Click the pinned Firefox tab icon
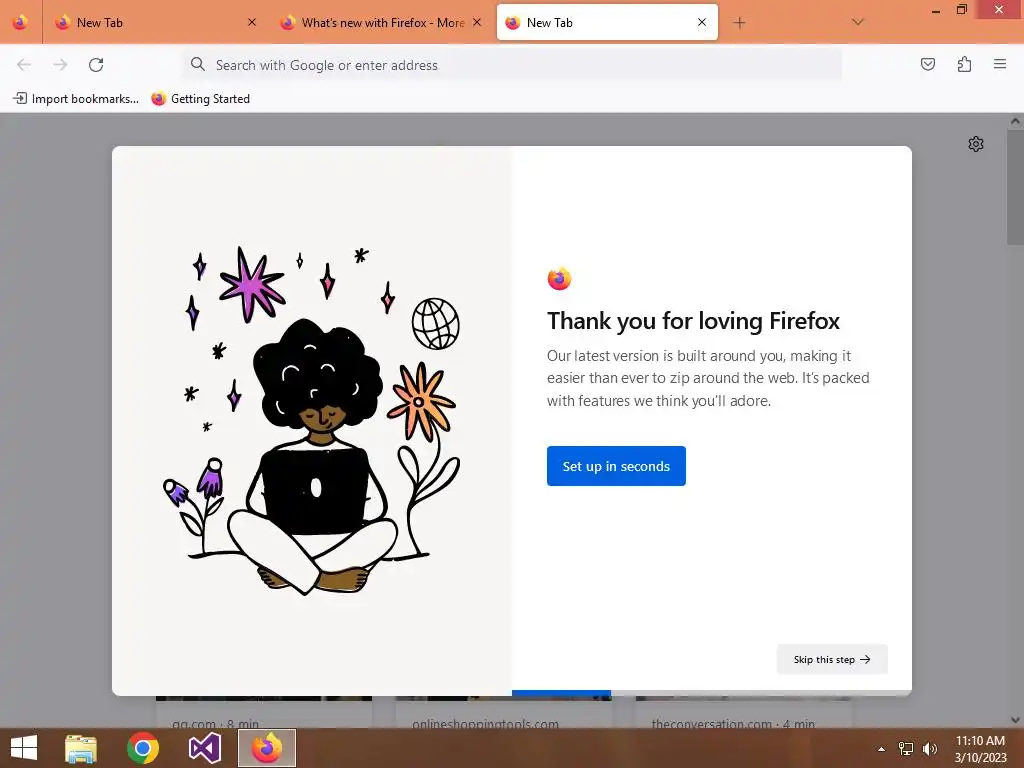Image resolution: width=1024 pixels, height=768 pixels. (x=20, y=22)
